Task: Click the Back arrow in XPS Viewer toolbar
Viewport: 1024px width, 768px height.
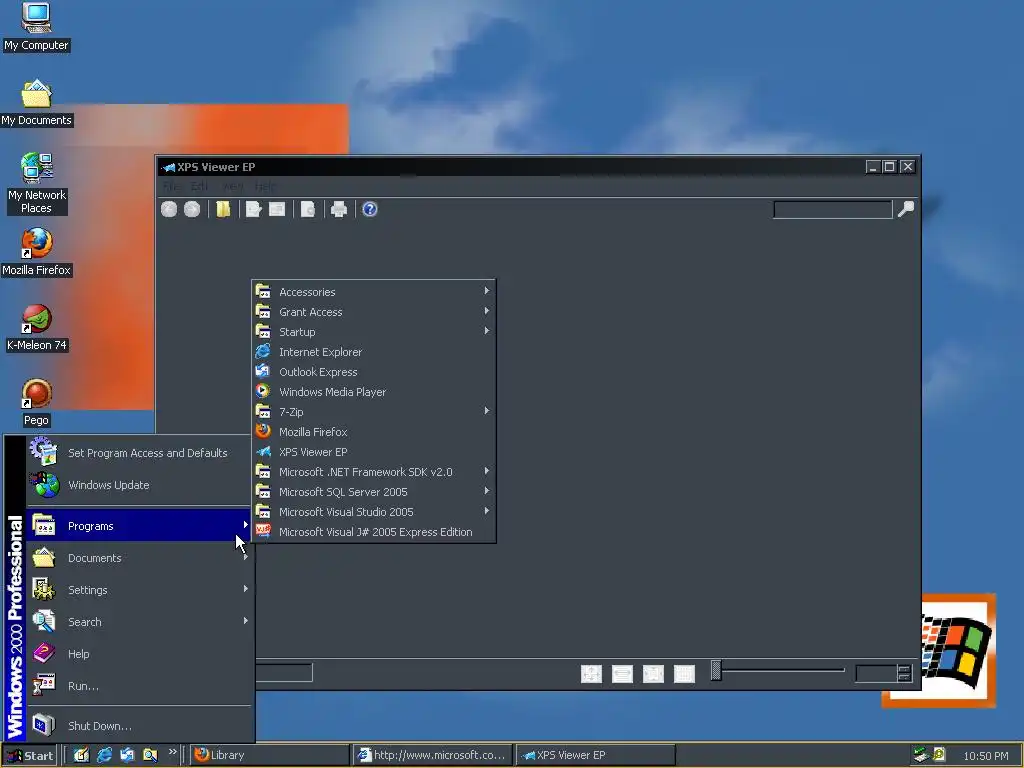Action: [169, 209]
